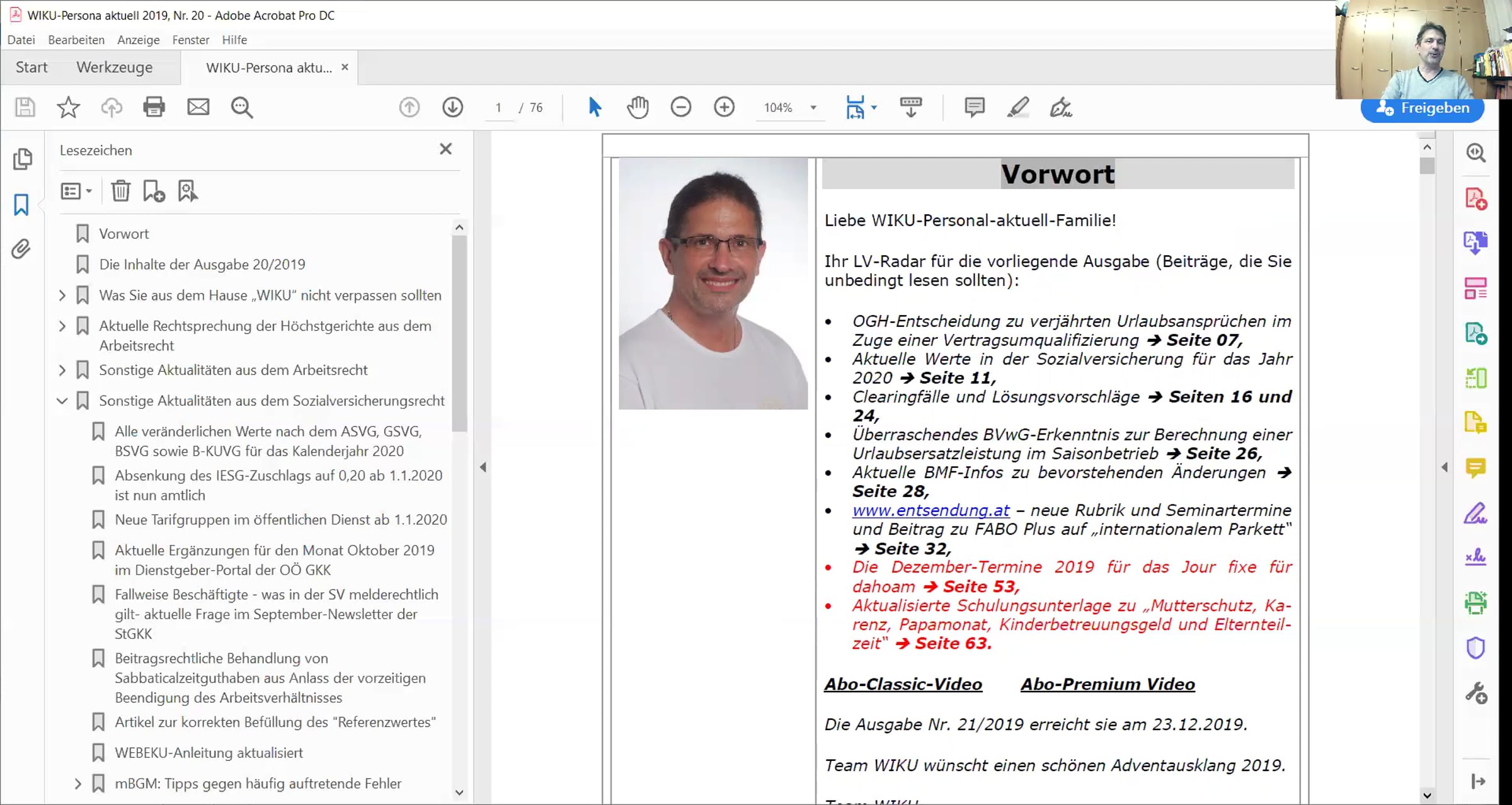Click the page number input field

pos(498,108)
